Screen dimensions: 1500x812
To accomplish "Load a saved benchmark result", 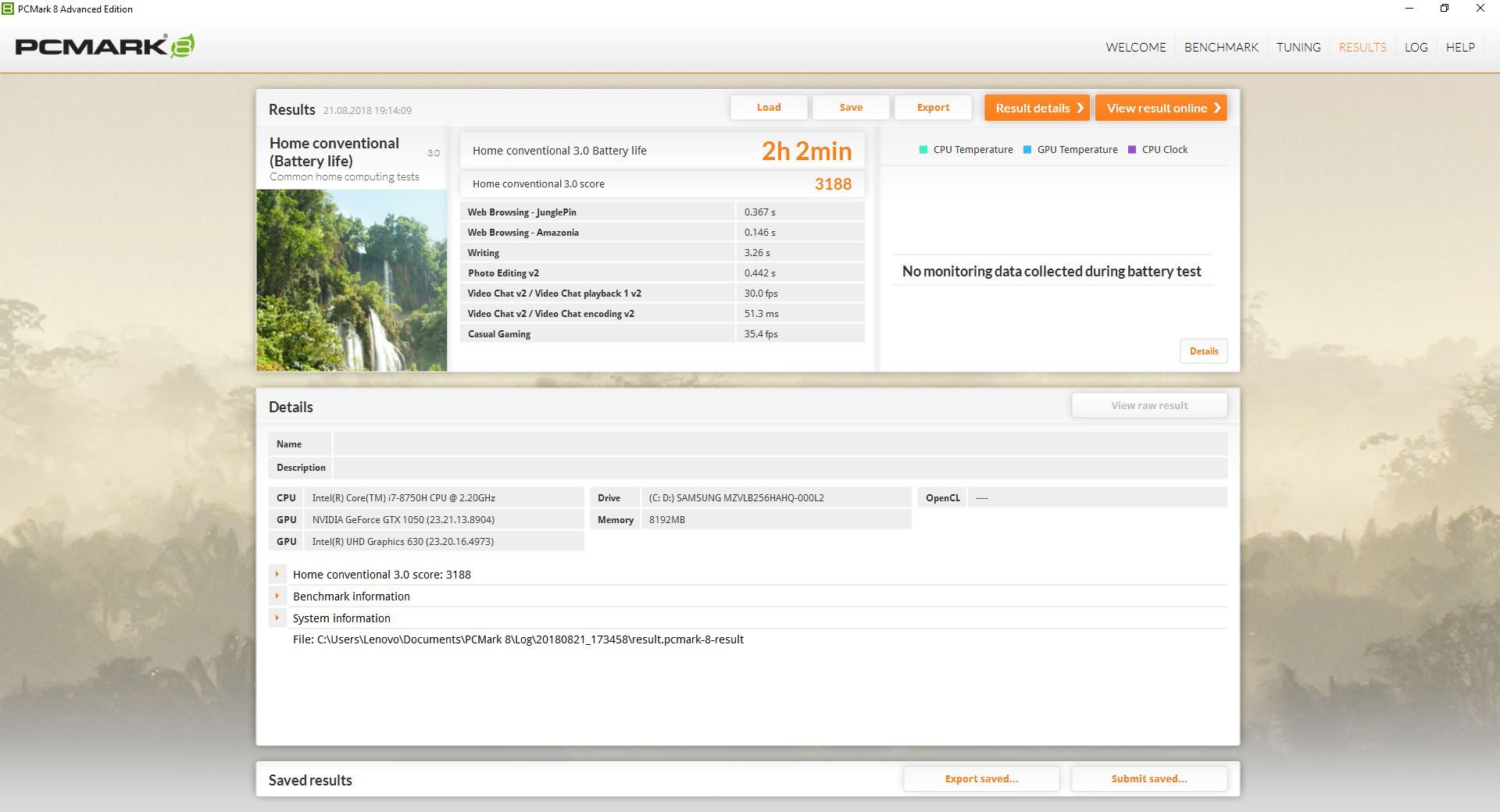I will coord(769,107).
